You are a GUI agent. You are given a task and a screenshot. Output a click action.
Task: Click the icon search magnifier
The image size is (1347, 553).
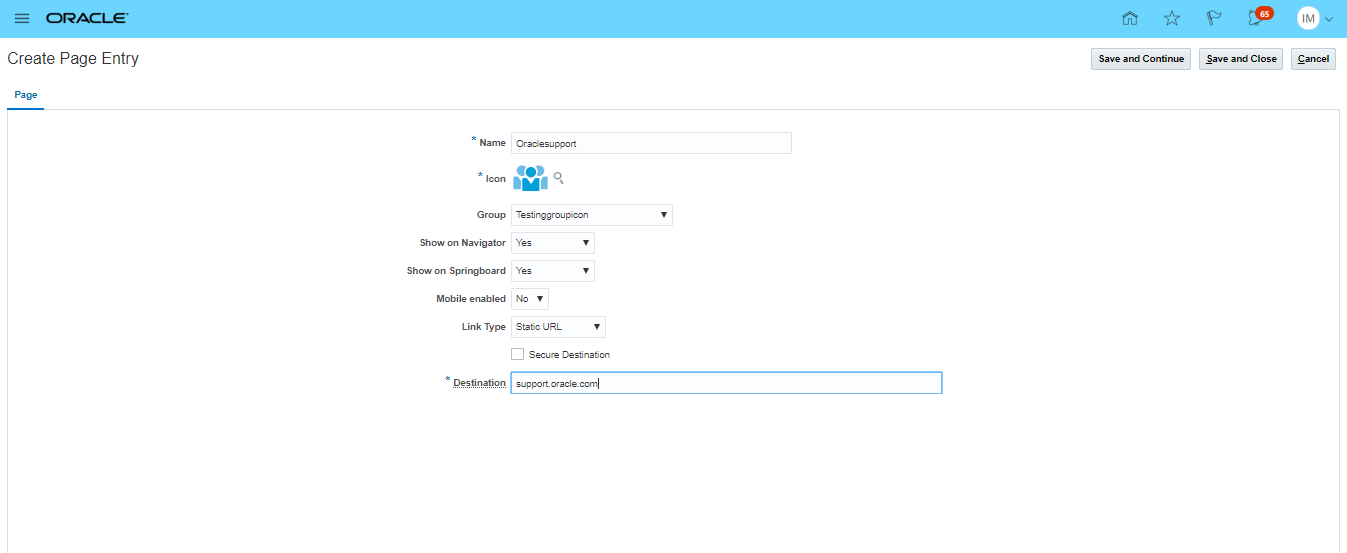point(559,178)
